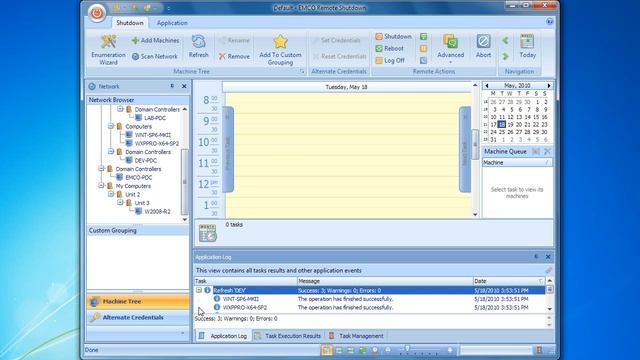This screenshot has height=360, width=640.
Task: Sort log by Message column
Action: point(384,281)
